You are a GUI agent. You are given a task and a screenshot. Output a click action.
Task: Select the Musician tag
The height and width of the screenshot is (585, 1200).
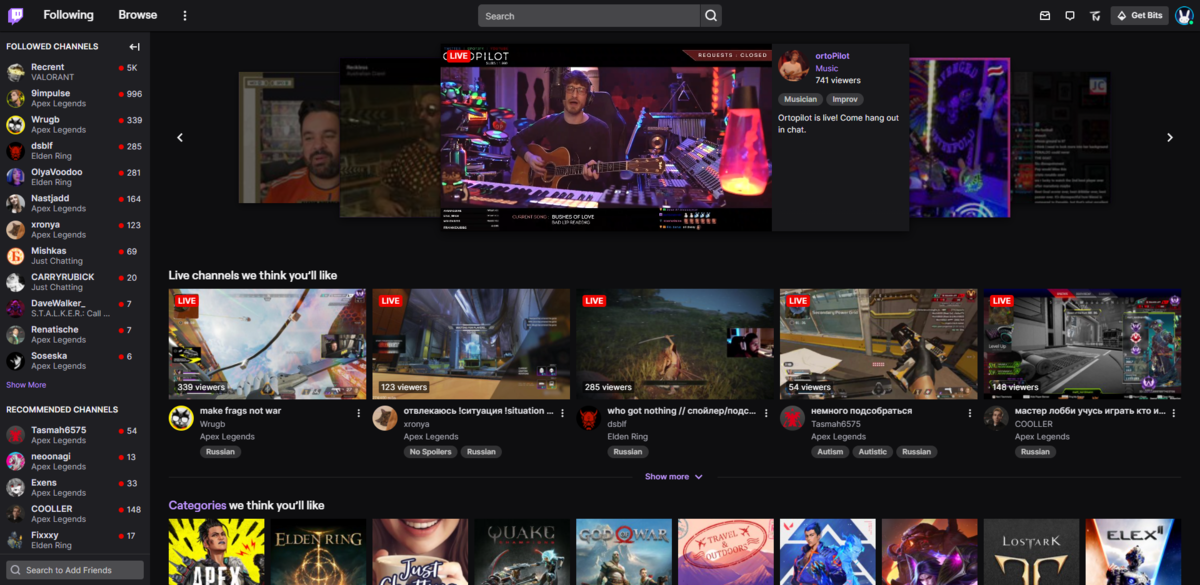click(x=800, y=99)
